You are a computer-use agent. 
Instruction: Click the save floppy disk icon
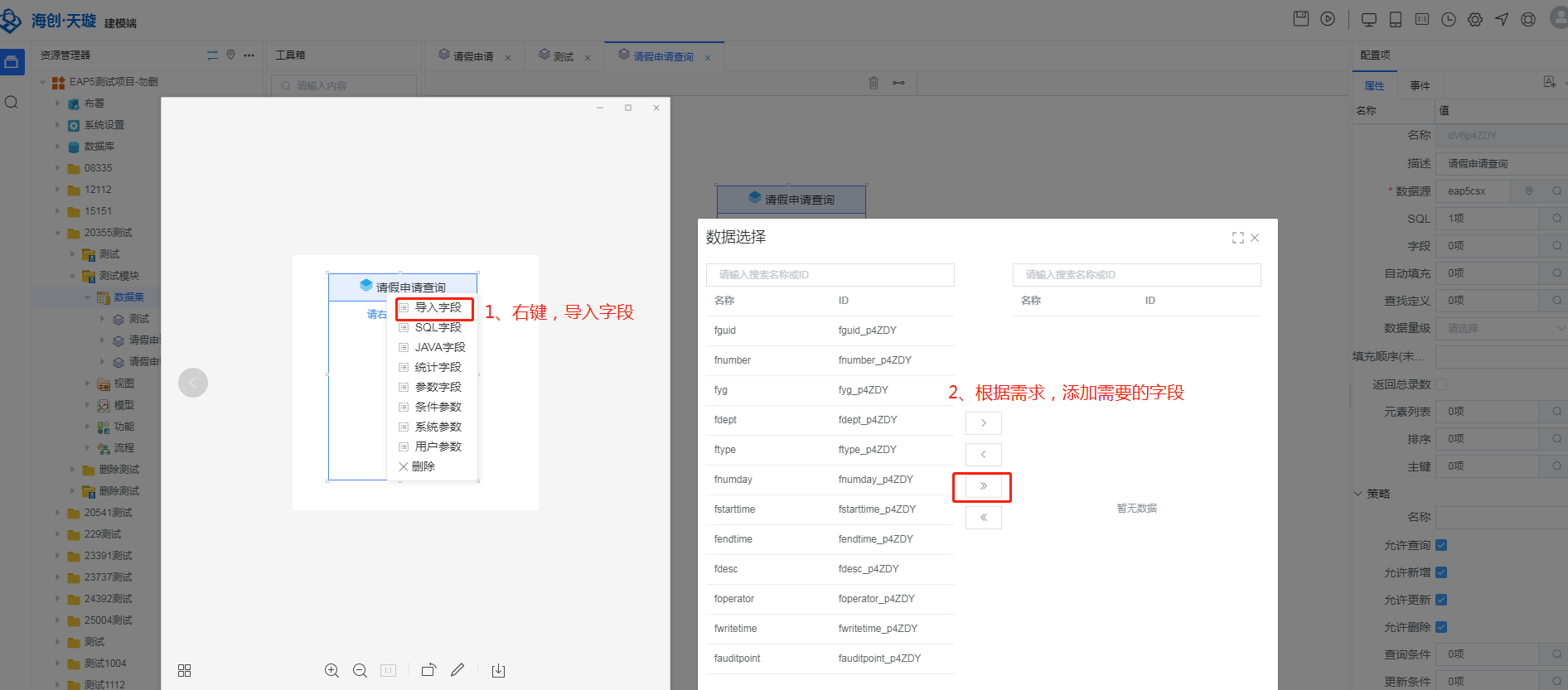pos(1301,19)
